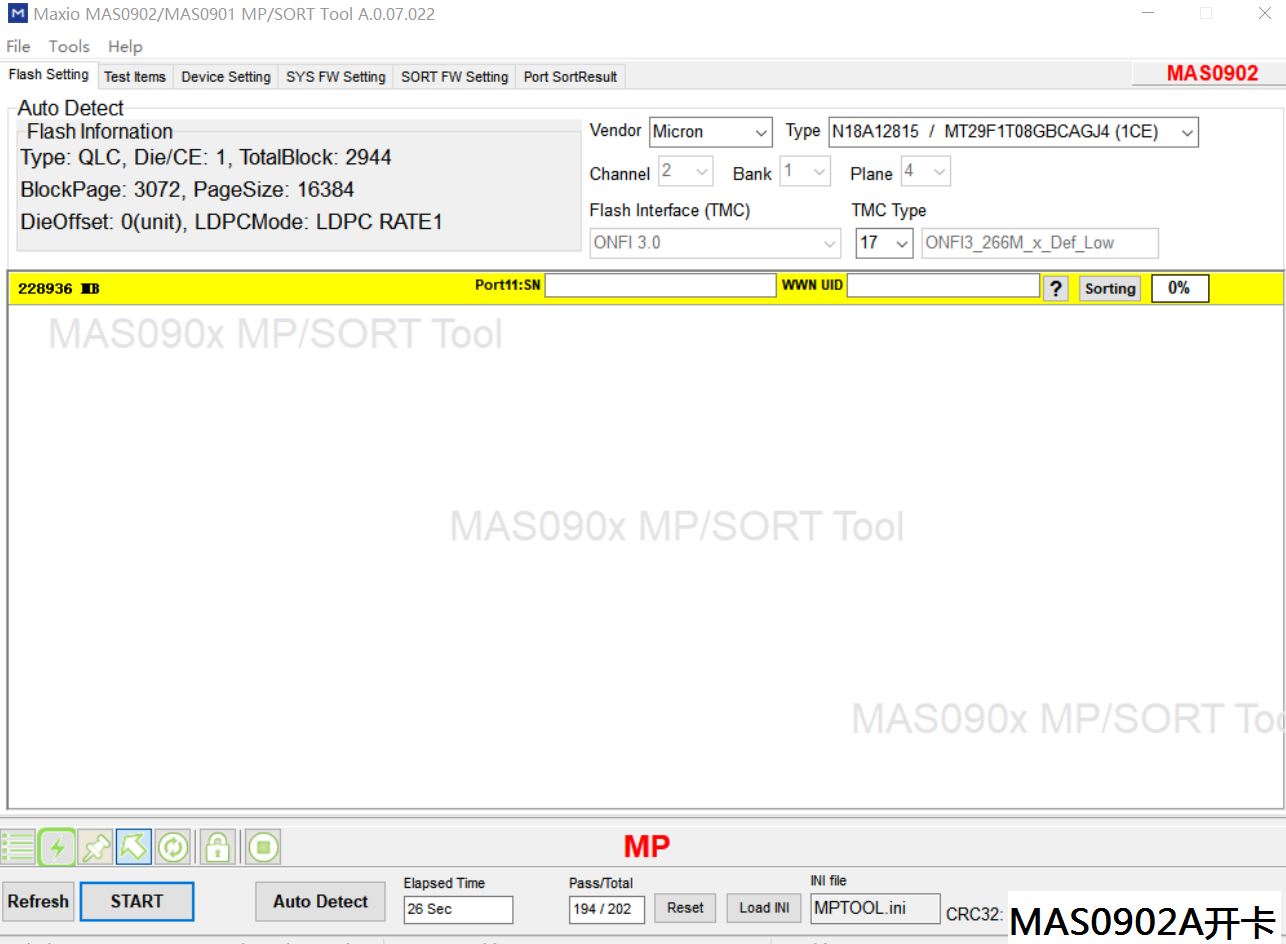Screen dimensions: 1286x944
Task: Open the Vendor dropdown showing Micron
Action: 711,132
